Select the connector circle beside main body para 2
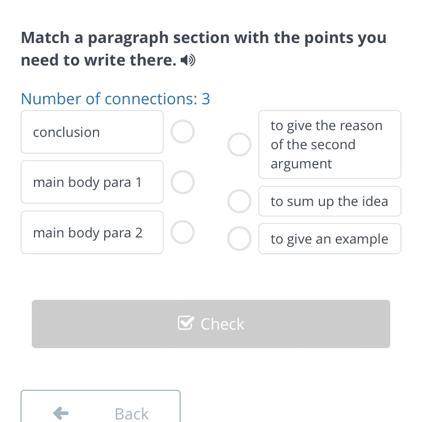The width and height of the screenshot is (422, 422). 183,232
